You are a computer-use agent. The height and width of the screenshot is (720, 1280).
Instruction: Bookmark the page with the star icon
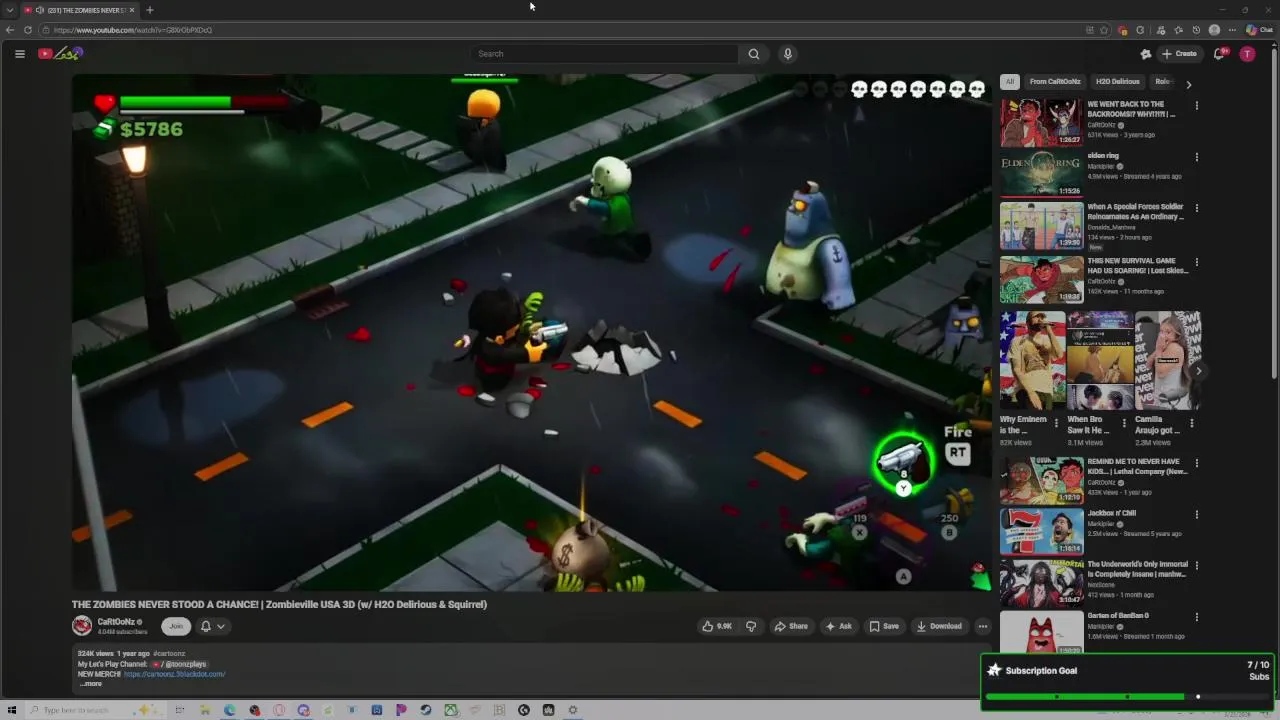coord(1104,30)
